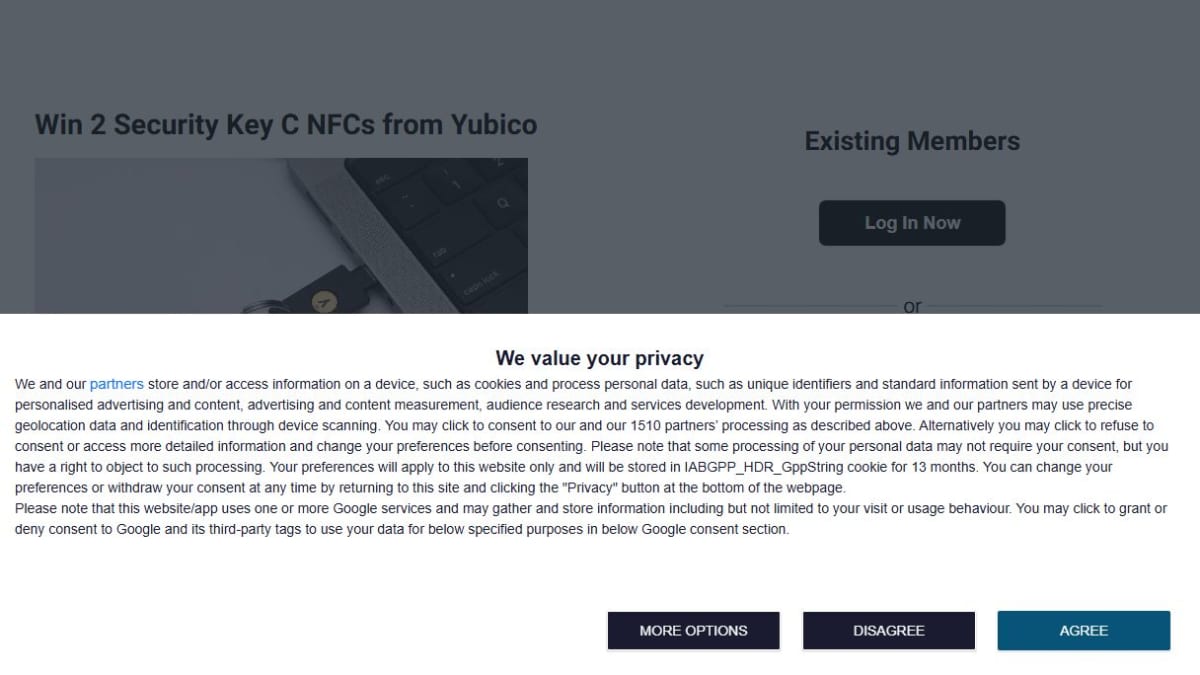Click the Google consent section paragraph
1200x675 pixels.
click(590, 519)
